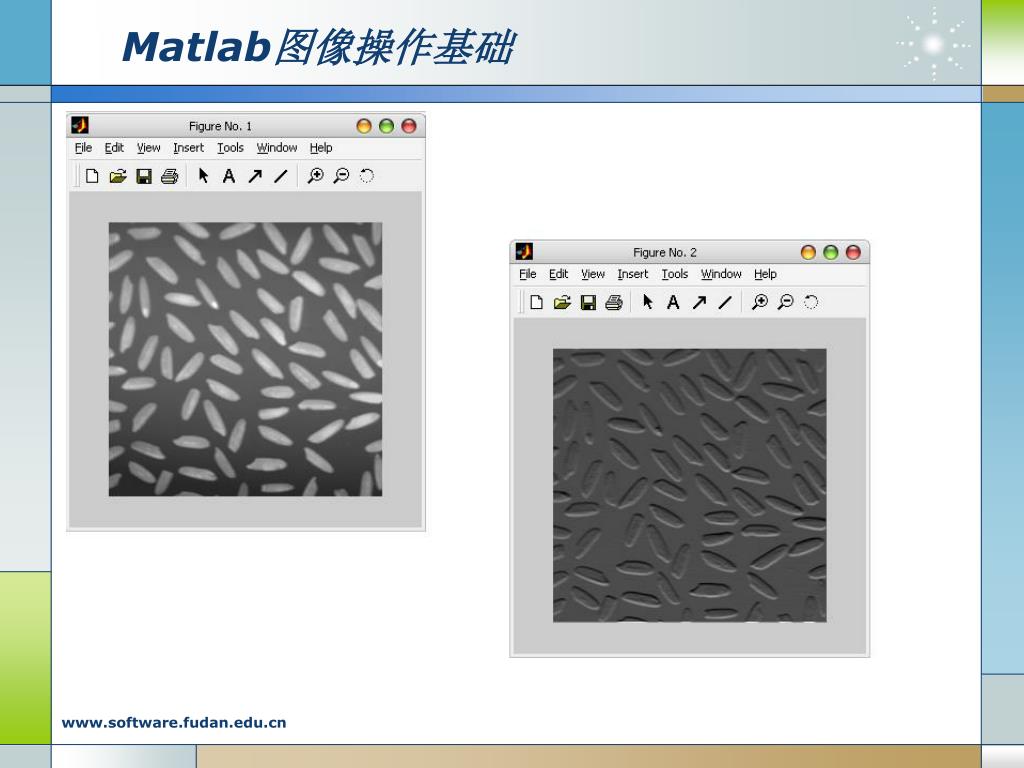Maximize Figure No. 2 with green button
The height and width of the screenshot is (768, 1024).
[831, 252]
